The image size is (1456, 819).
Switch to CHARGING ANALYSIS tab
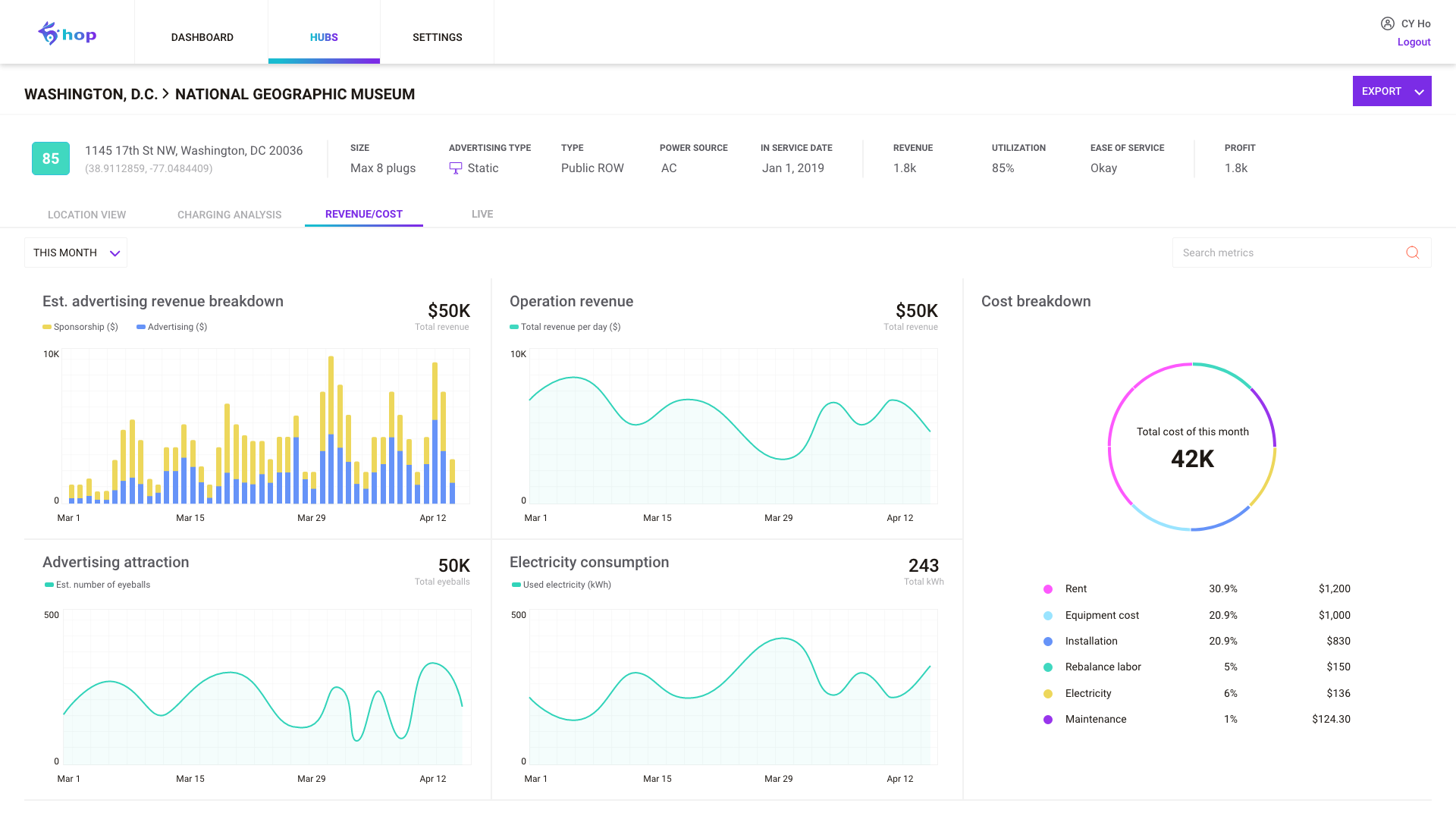click(230, 215)
